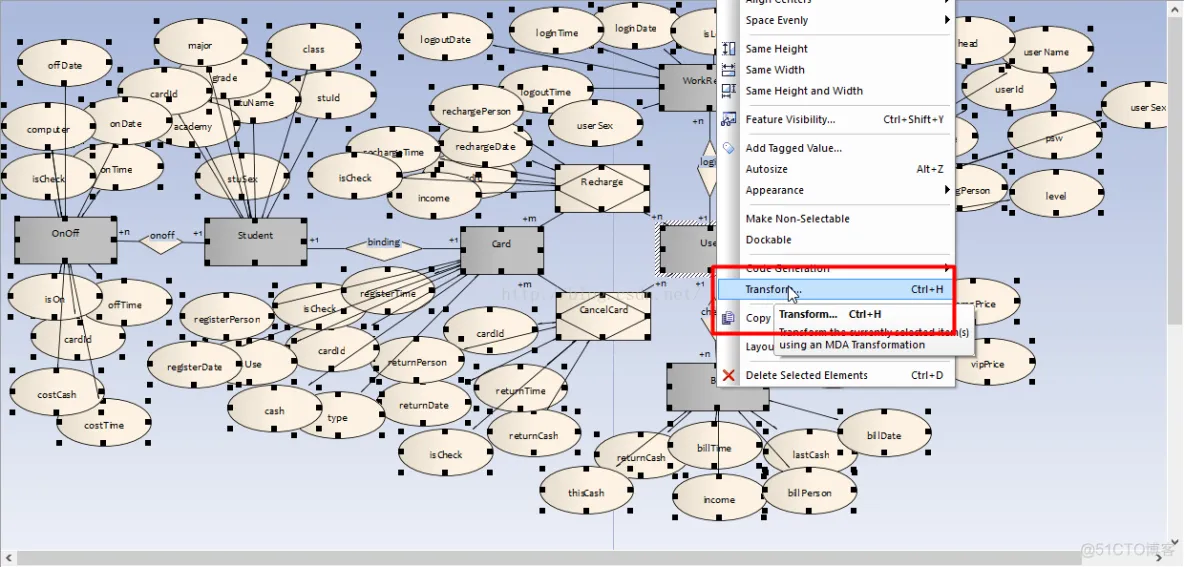Select the offTime attribute ellipse

point(125,304)
